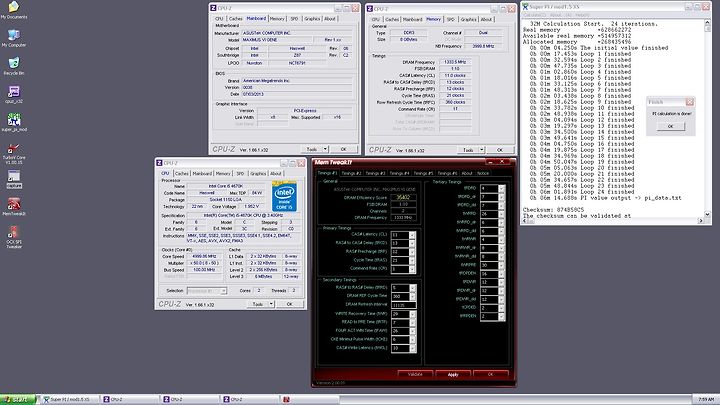Open the Graphics tab in the CPU-Z CPU window
The width and height of the screenshot is (720, 405).
(258, 174)
